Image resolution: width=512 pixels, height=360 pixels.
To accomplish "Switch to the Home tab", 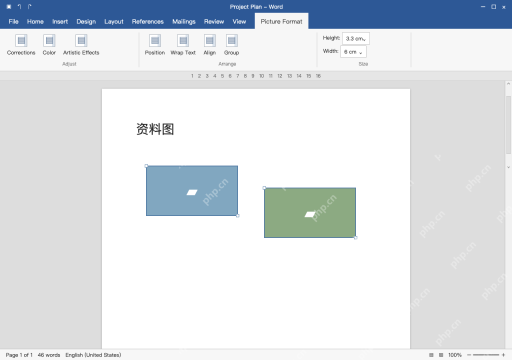I will tap(35, 22).
